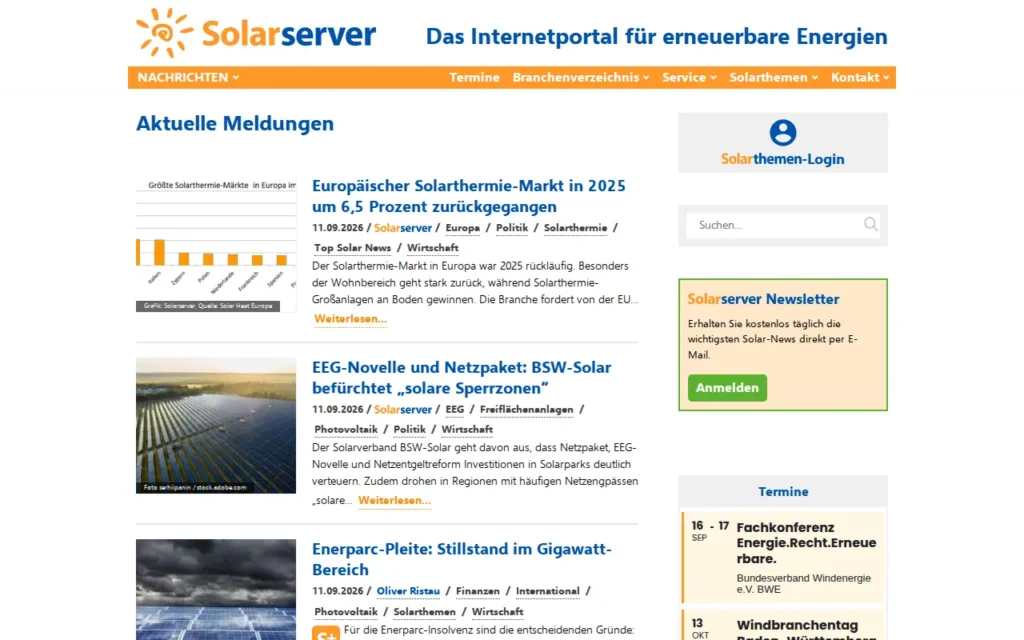Click the search magnifier icon

pyautogui.click(x=871, y=225)
